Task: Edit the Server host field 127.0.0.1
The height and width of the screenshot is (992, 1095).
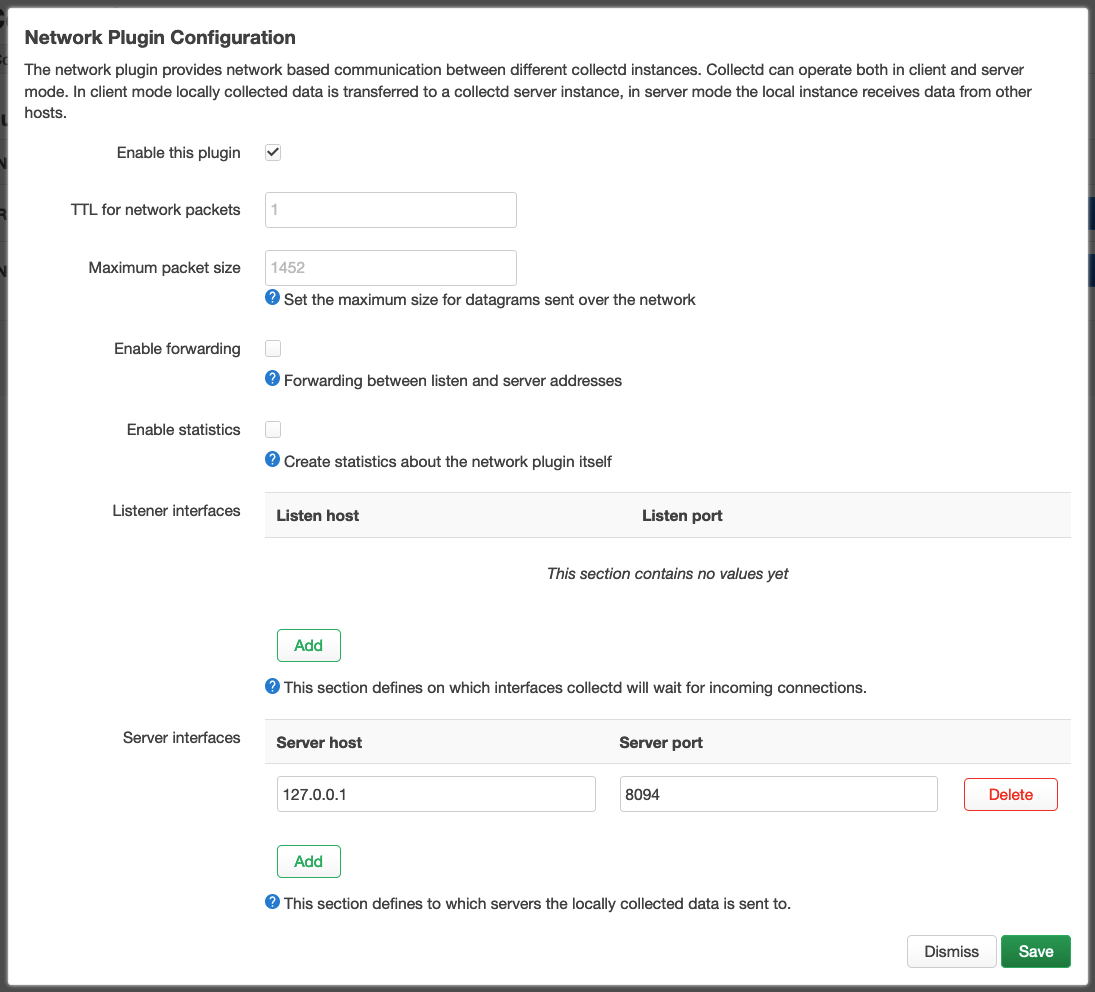Action: (436, 794)
